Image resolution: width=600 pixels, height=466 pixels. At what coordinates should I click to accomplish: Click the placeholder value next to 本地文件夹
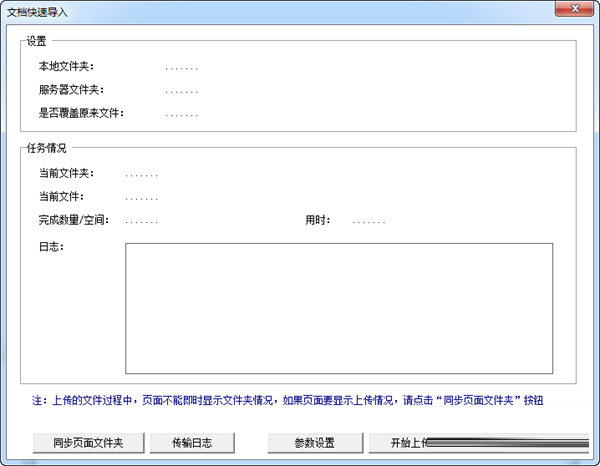click(x=182, y=68)
